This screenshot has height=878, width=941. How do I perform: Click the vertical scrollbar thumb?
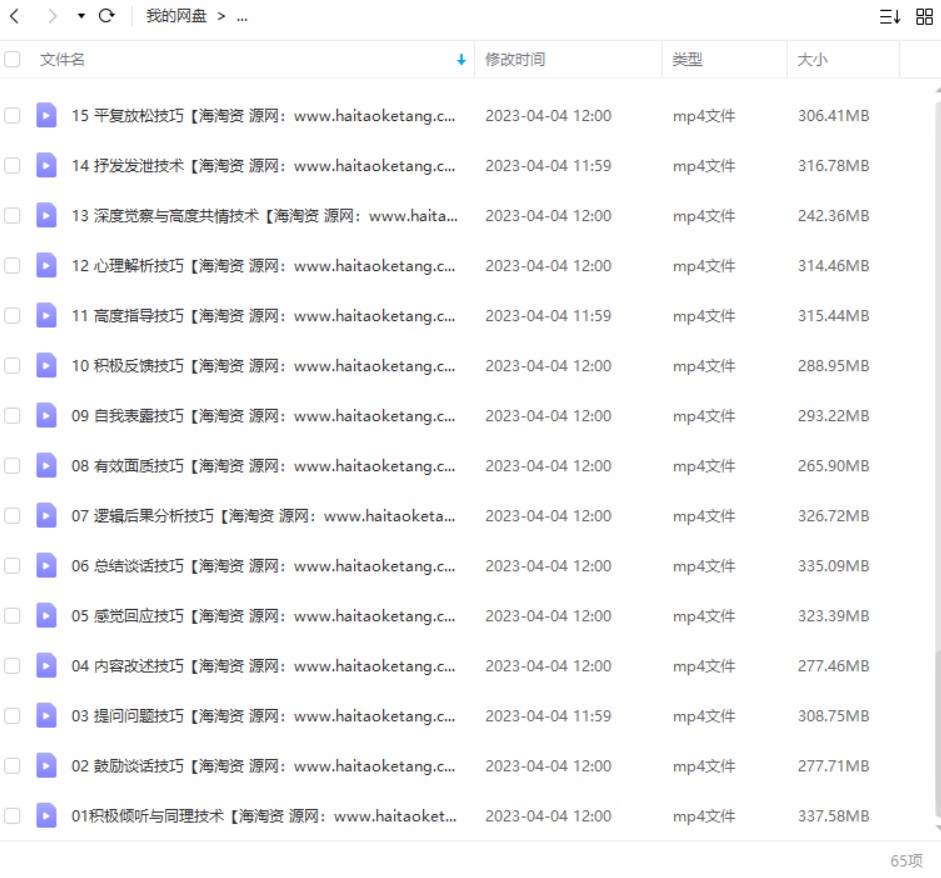(x=938, y=735)
